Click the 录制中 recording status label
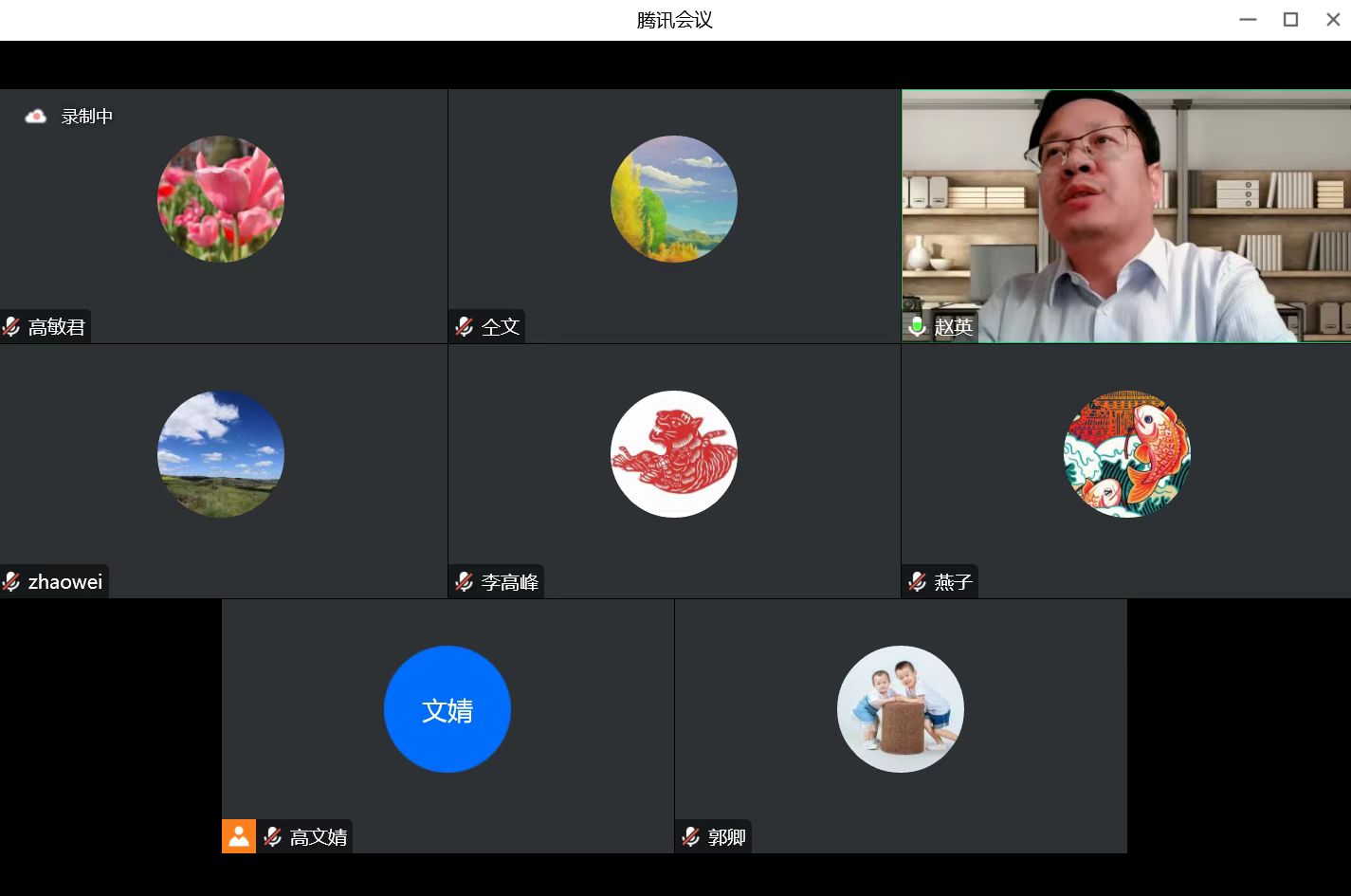 [x=87, y=117]
